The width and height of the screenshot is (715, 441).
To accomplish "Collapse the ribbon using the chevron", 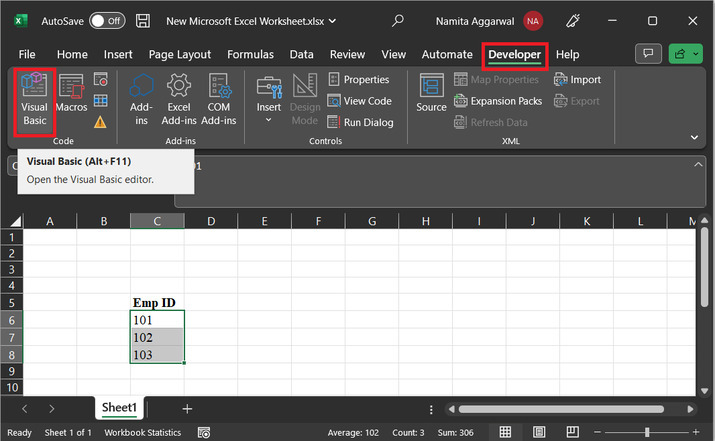I will 694,137.
